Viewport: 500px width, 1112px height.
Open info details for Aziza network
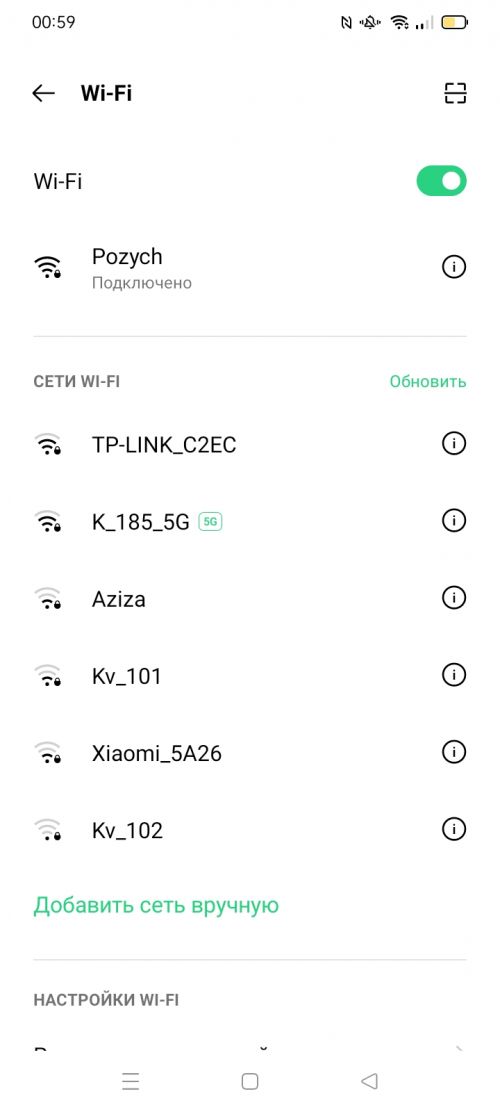(x=453, y=598)
